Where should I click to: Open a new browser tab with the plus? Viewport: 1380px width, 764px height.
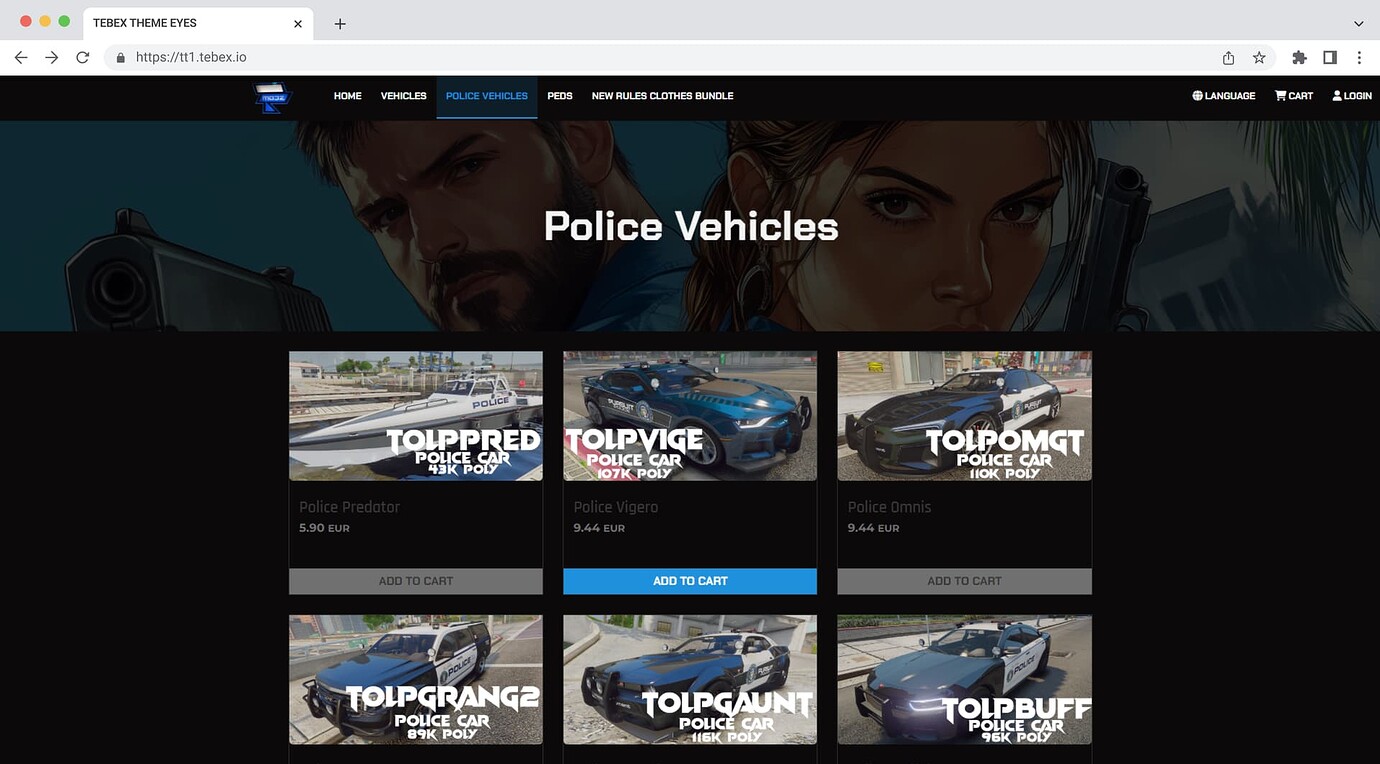tap(340, 22)
